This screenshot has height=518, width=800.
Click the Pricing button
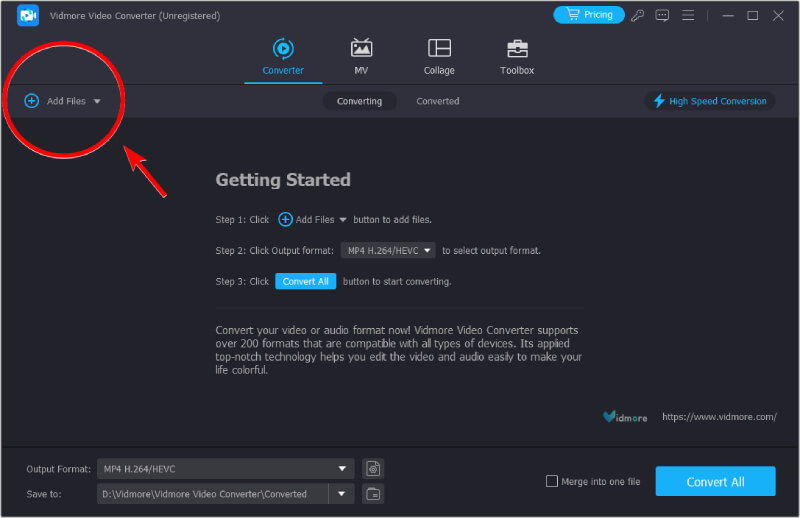tap(589, 15)
